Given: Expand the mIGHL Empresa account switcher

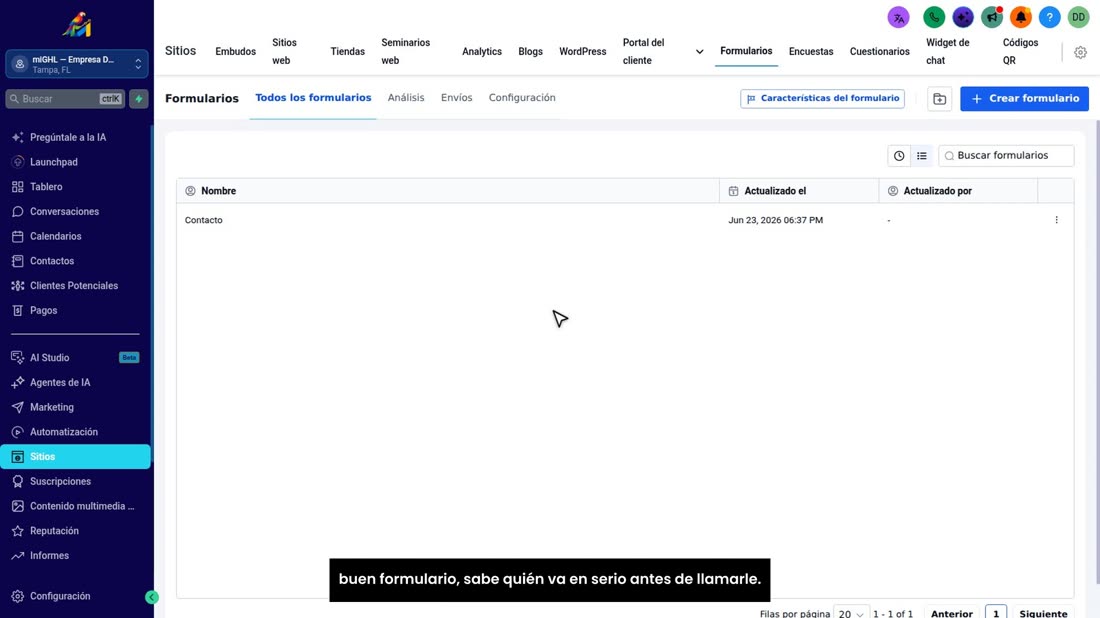Looking at the screenshot, I should point(76,64).
